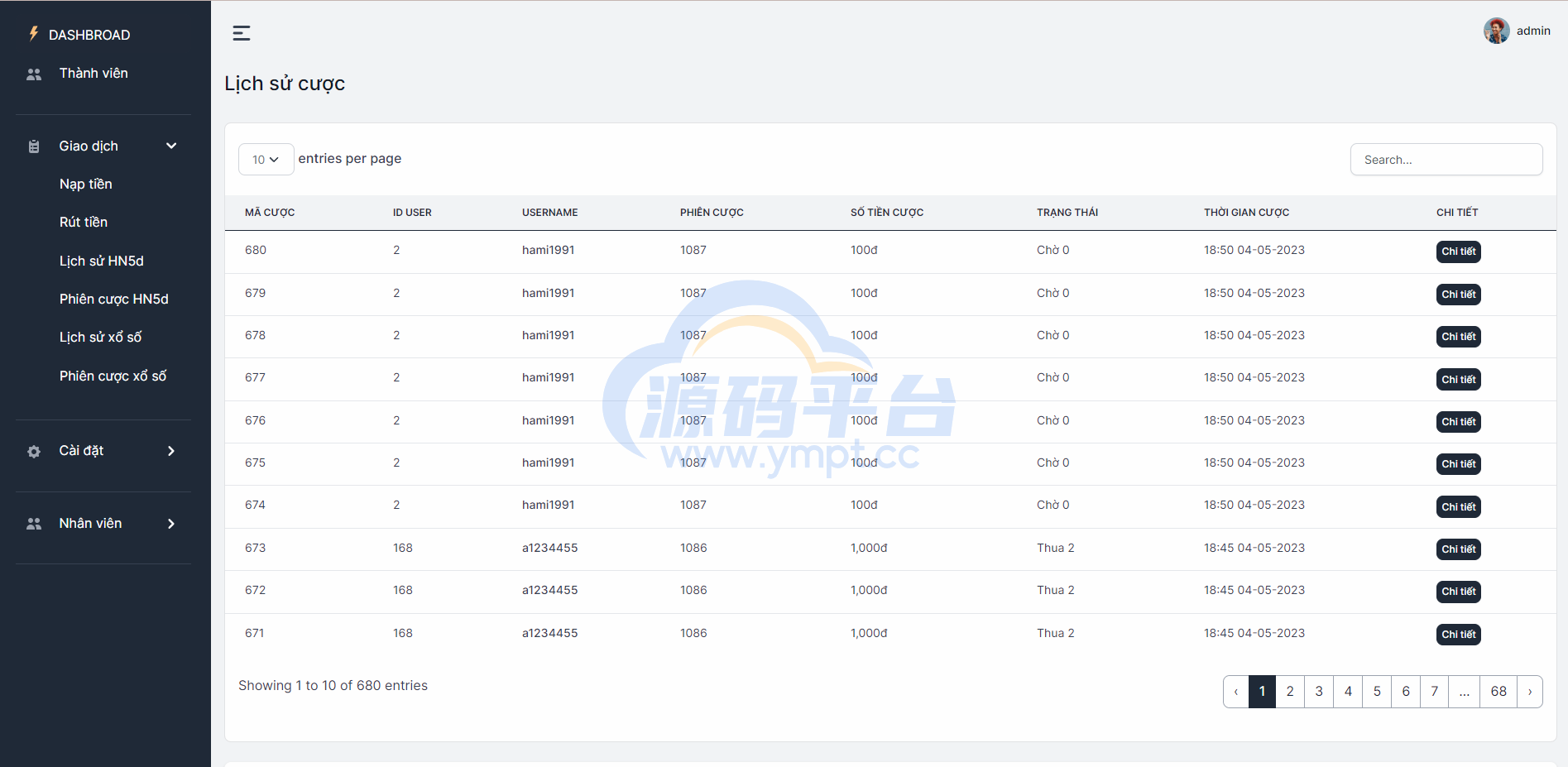Go to Nạp tiền page
Viewport: 1568px width, 767px height.
click(x=86, y=184)
